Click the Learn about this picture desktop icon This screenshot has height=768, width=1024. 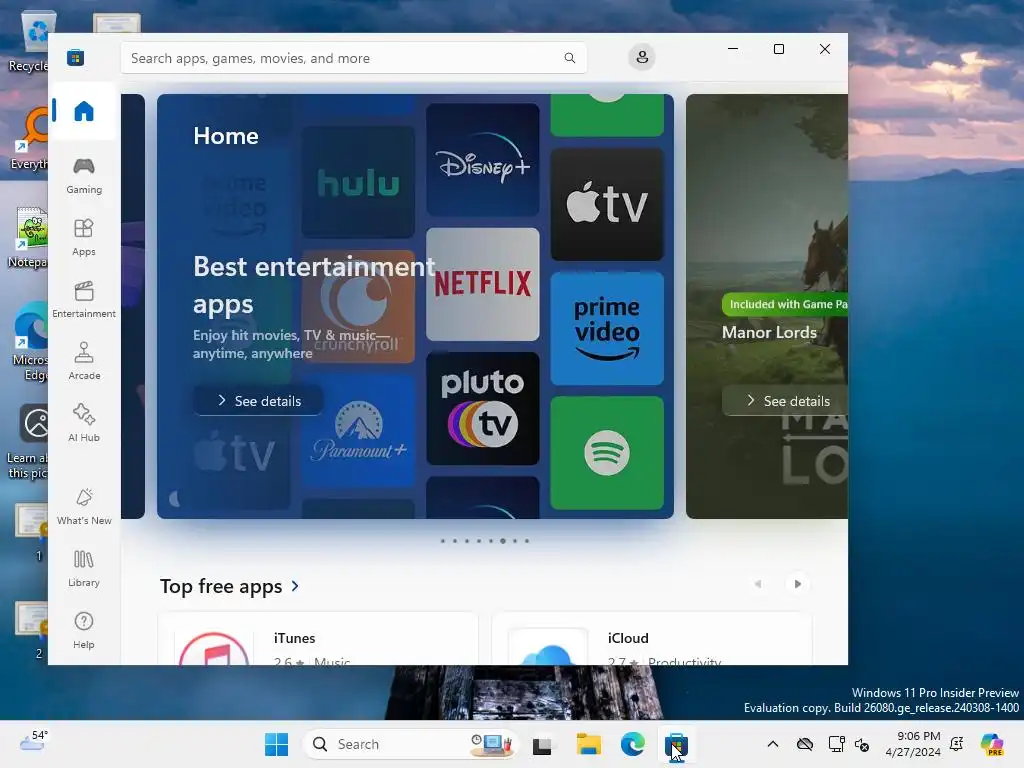point(27,441)
